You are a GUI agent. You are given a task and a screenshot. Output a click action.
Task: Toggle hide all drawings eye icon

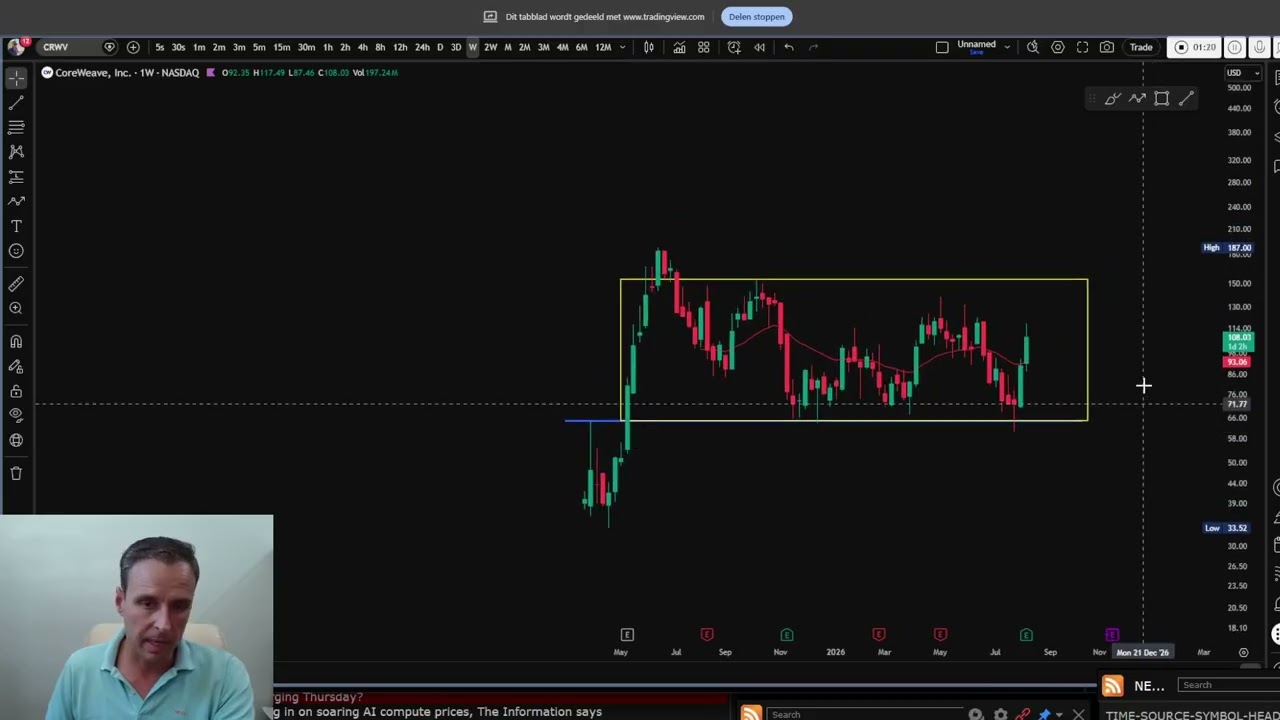tap(16, 415)
